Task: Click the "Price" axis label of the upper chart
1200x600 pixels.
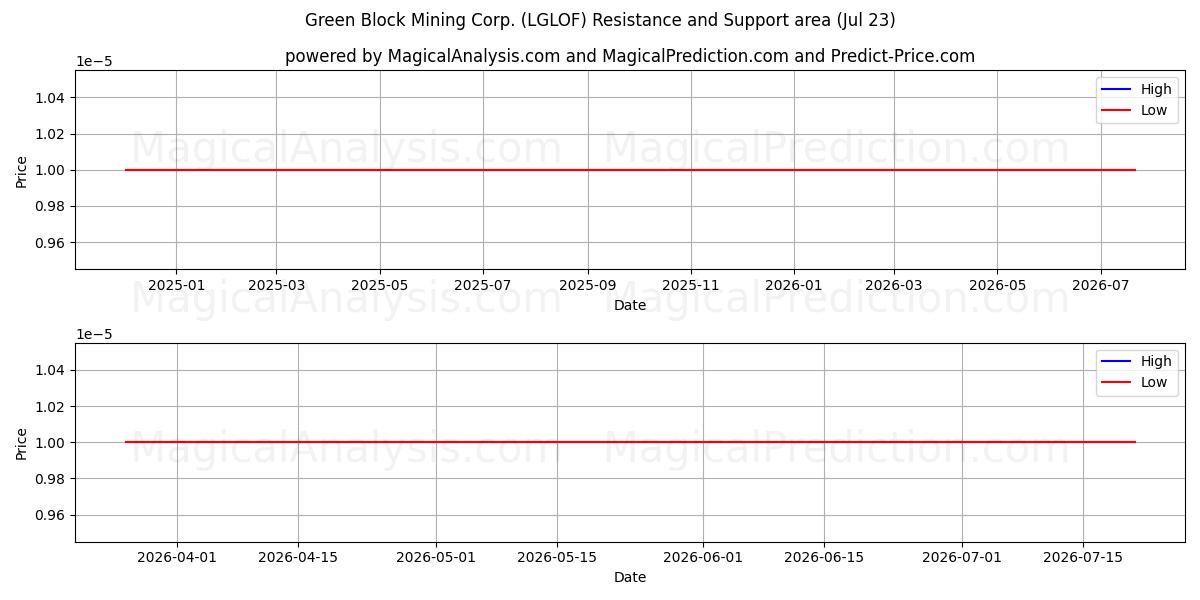Action: click(x=22, y=170)
